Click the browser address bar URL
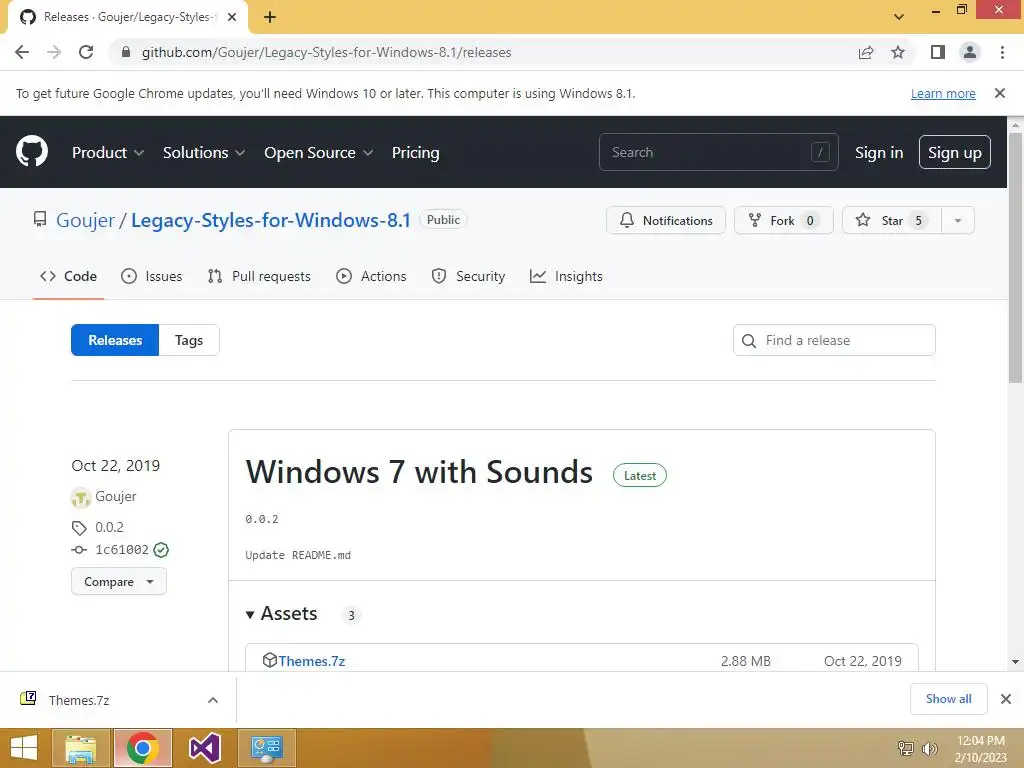1024x768 pixels. (x=327, y=52)
